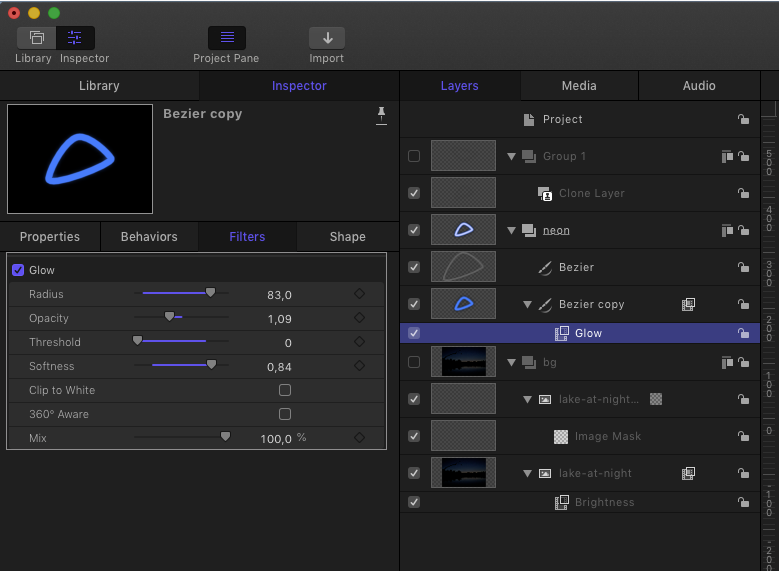Toggle the Project Pane button
779x571 pixels.
click(226, 38)
